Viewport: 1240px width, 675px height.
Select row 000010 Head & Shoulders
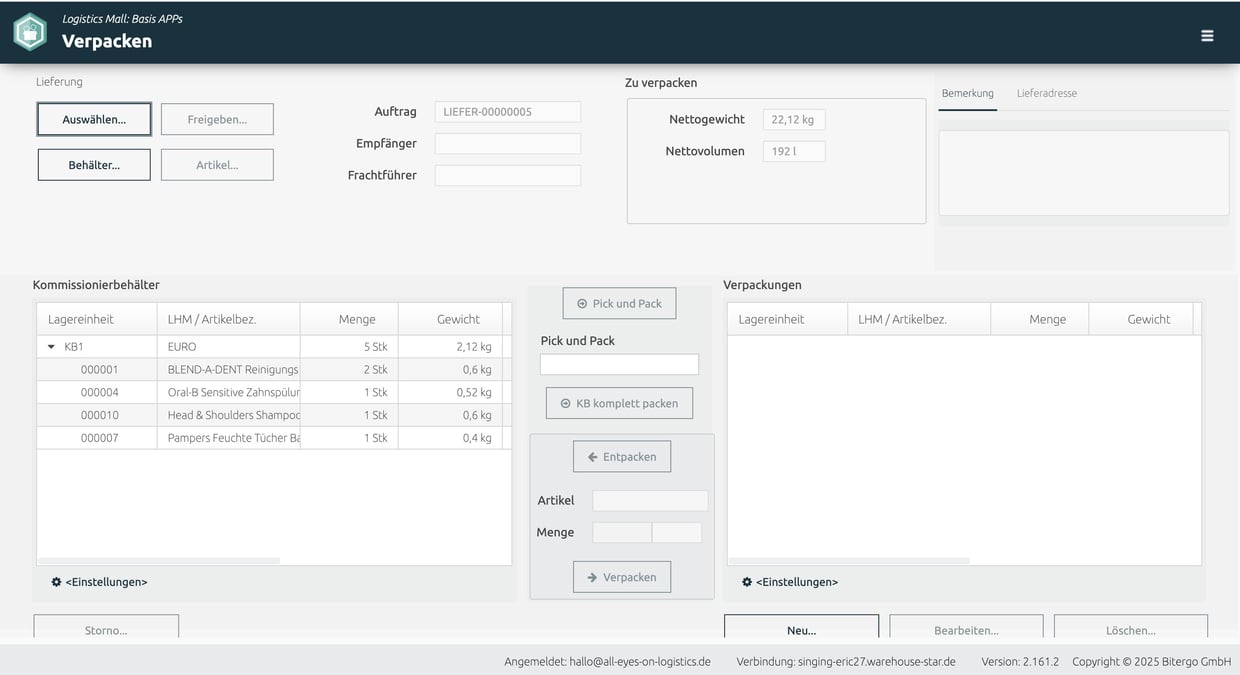coord(274,415)
